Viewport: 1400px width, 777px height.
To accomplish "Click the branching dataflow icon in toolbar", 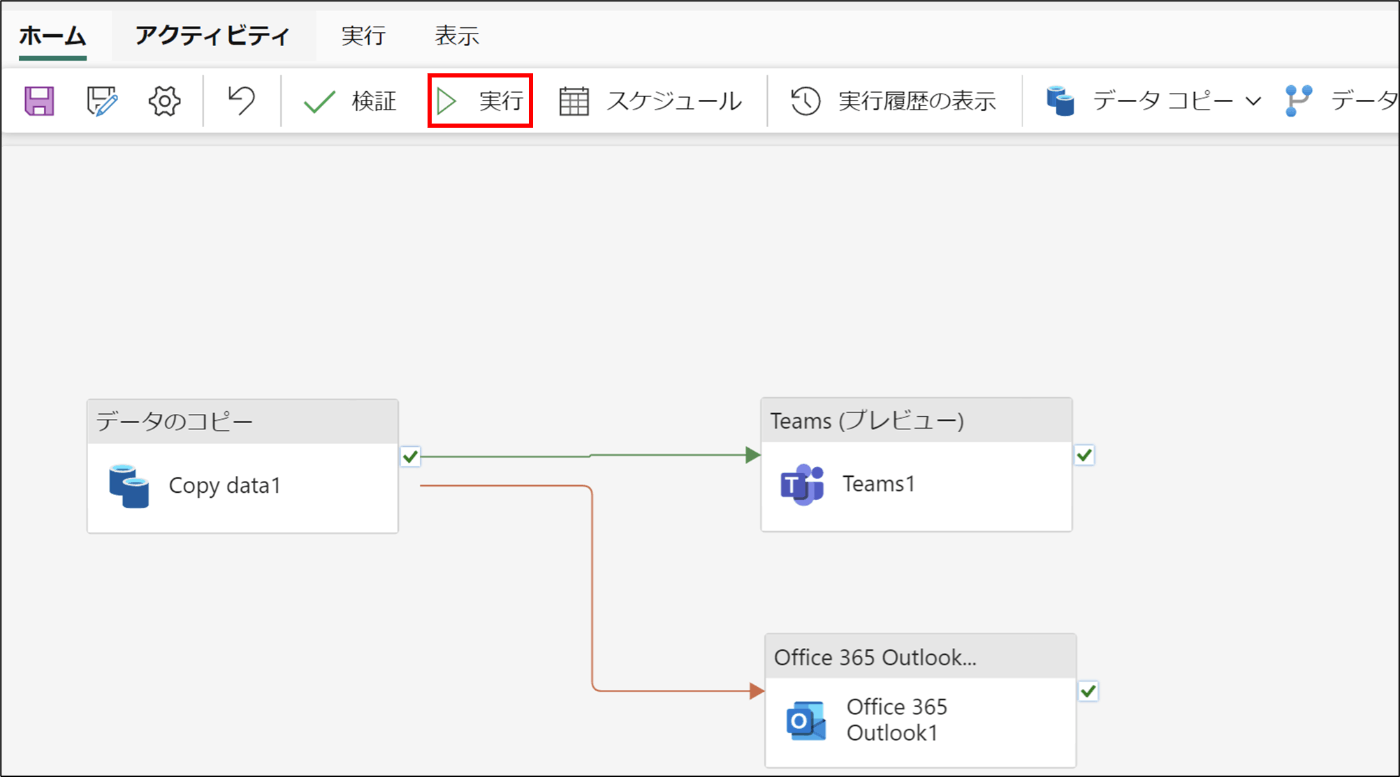I will (x=1298, y=101).
